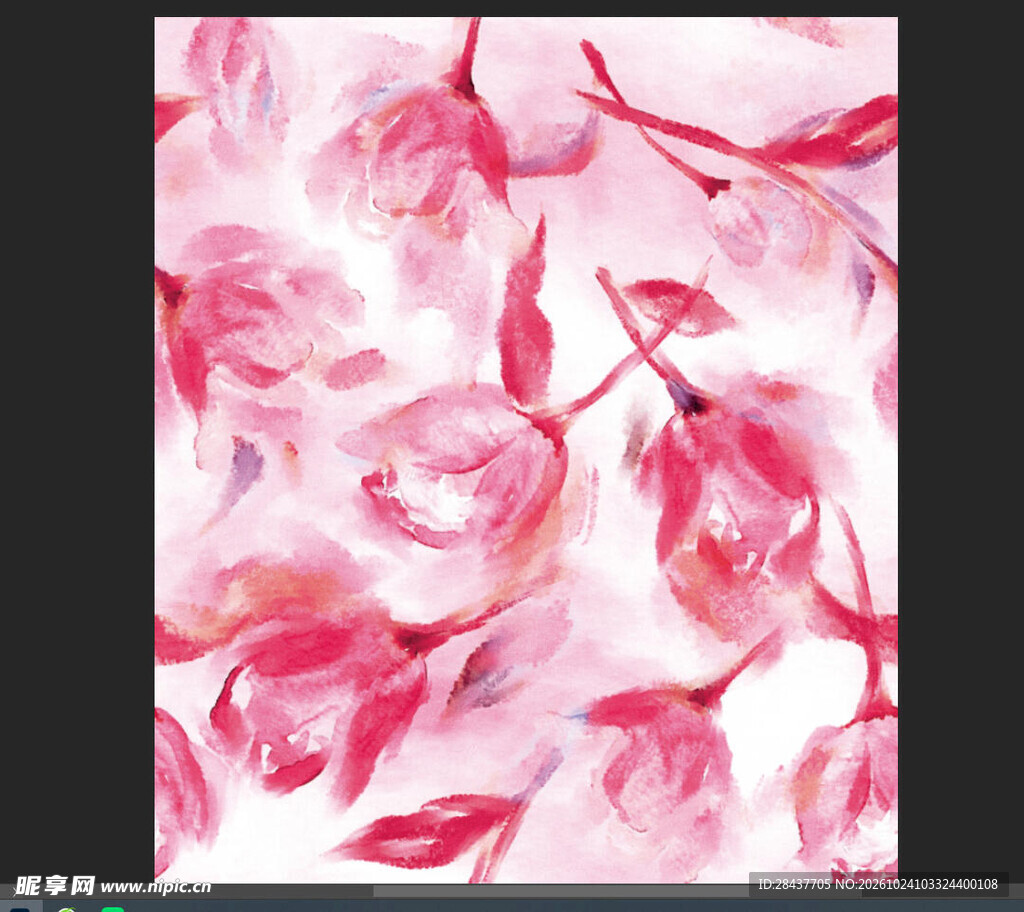This screenshot has height=912, width=1024.
Task: Open the green taskbar app icon
Action: [x=113, y=909]
